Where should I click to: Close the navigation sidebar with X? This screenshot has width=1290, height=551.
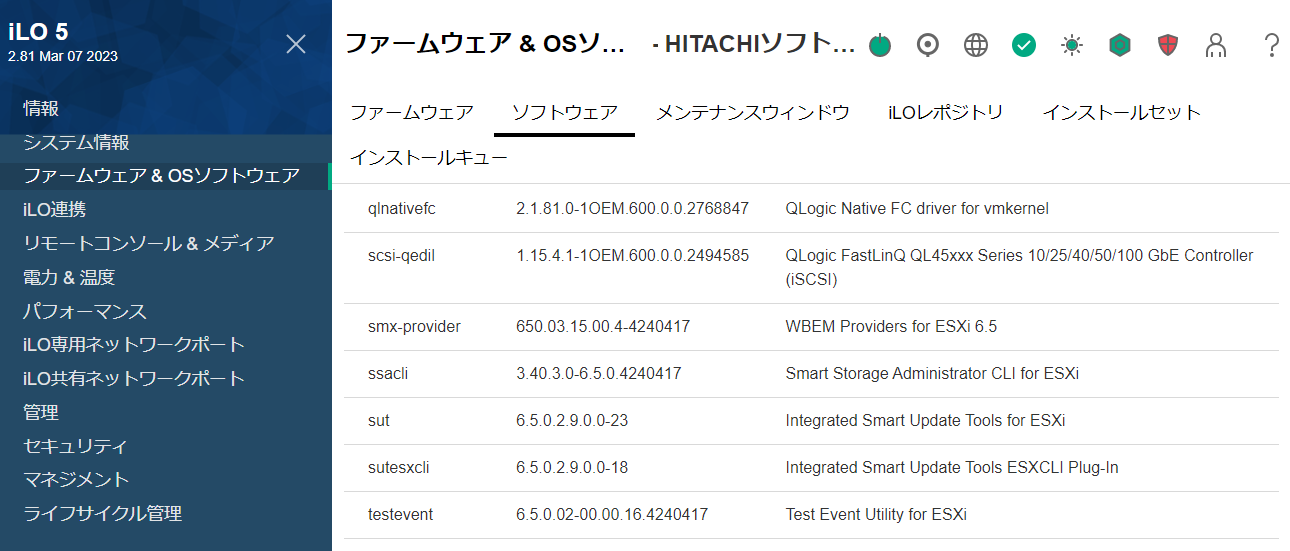pyautogui.click(x=296, y=44)
